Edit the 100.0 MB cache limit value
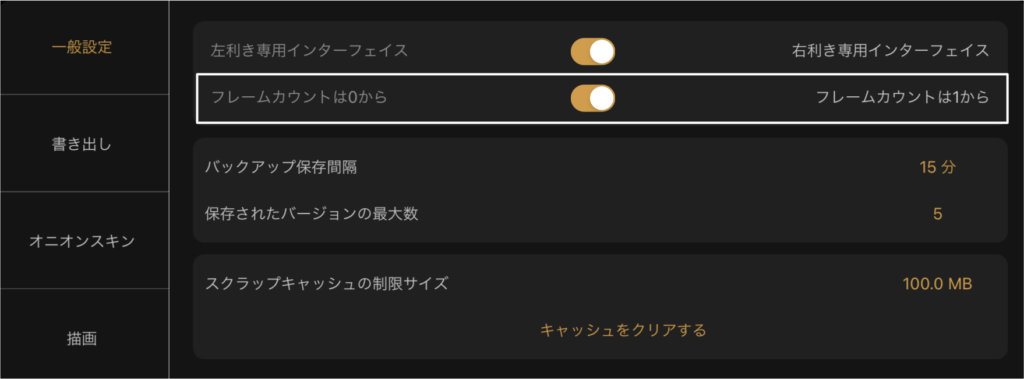 pos(937,284)
